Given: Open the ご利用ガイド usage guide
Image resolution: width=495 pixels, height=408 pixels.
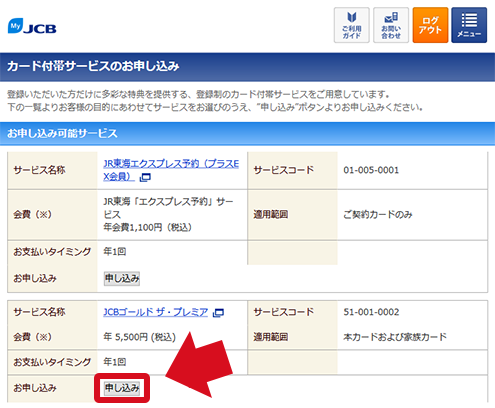Looking at the screenshot, I should tap(352, 25).
